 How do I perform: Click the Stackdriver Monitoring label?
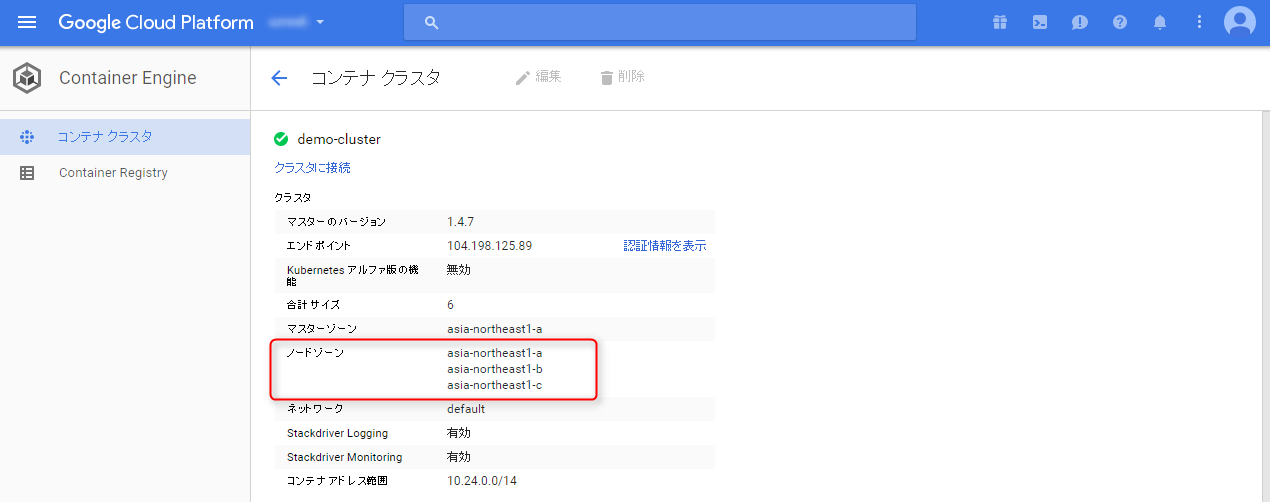[344, 457]
